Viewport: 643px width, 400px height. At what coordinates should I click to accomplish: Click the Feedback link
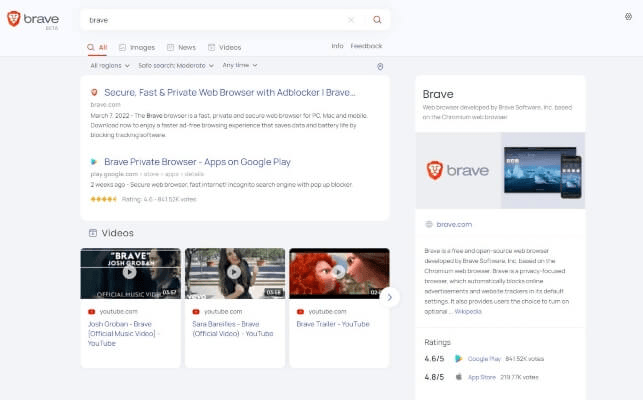(x=366, y=46)
